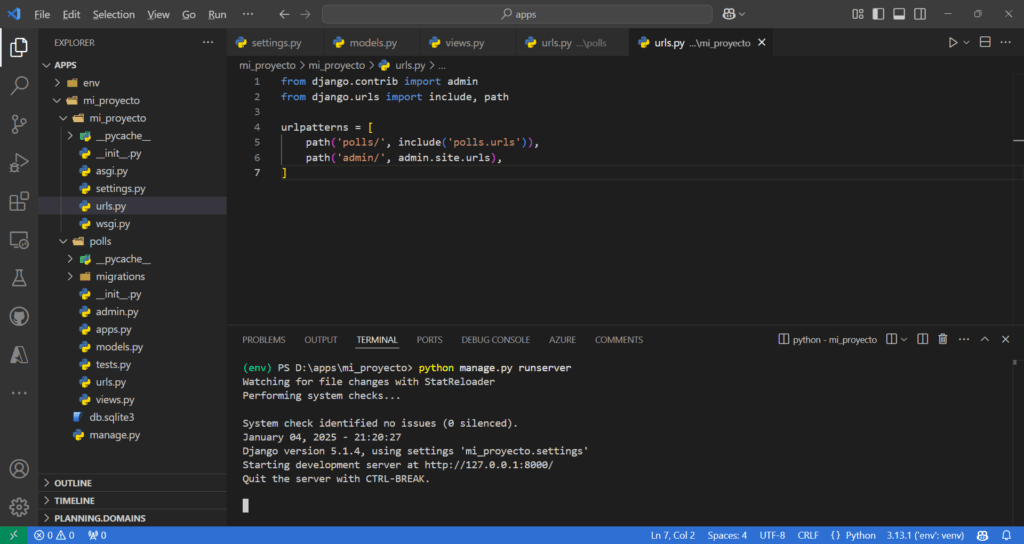Split the editor to the right
This screenshot has height=544, width=1024.
click(x=985, y=42)
